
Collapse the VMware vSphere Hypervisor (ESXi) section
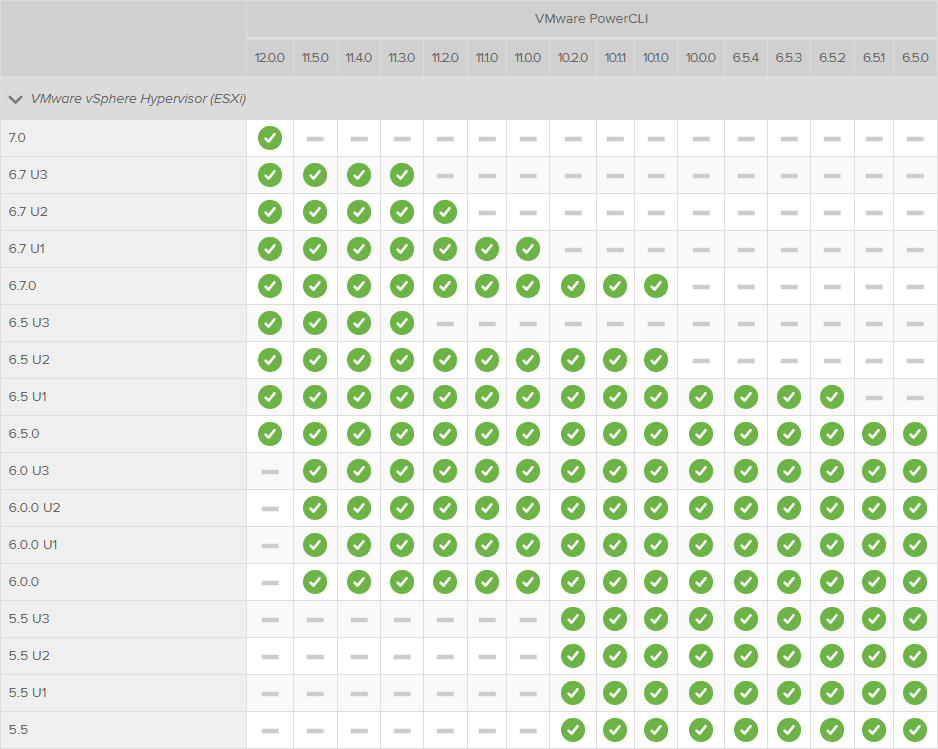[15, 99]
